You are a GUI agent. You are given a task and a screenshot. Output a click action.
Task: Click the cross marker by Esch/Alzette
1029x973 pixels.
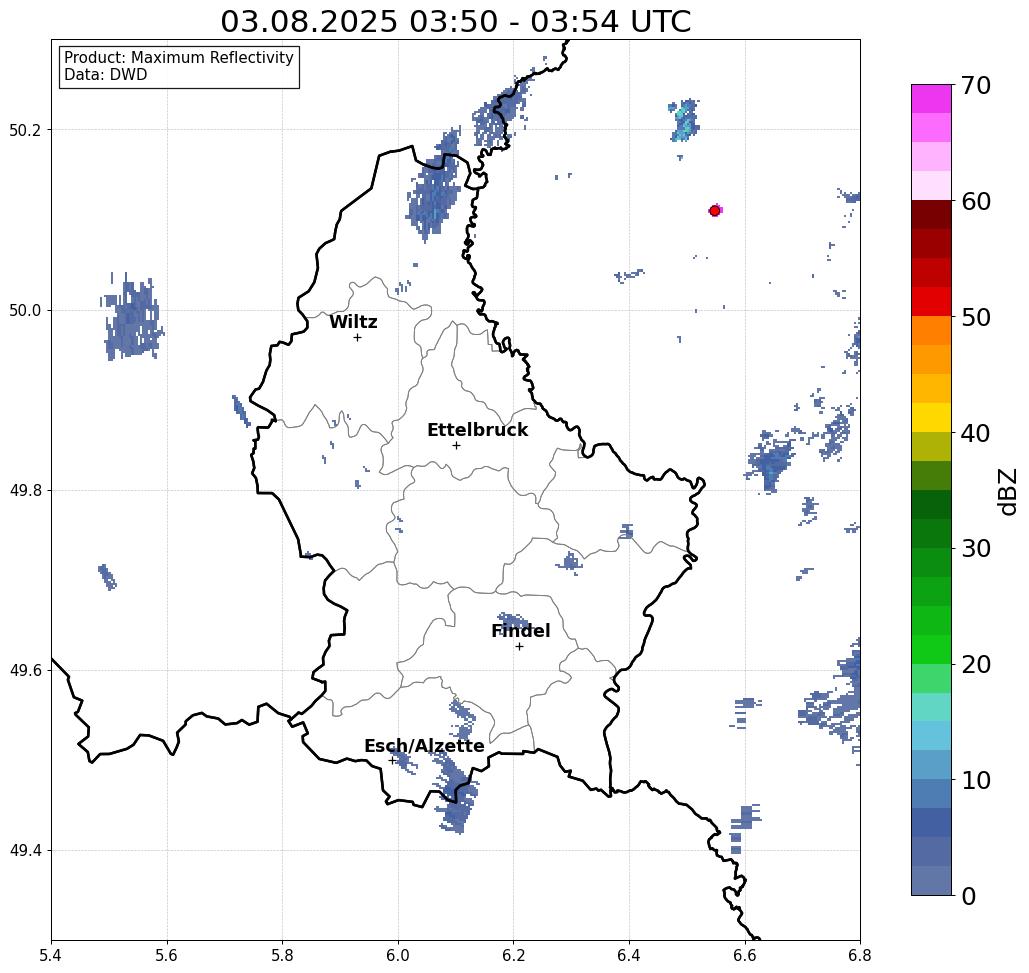point(392,760)
